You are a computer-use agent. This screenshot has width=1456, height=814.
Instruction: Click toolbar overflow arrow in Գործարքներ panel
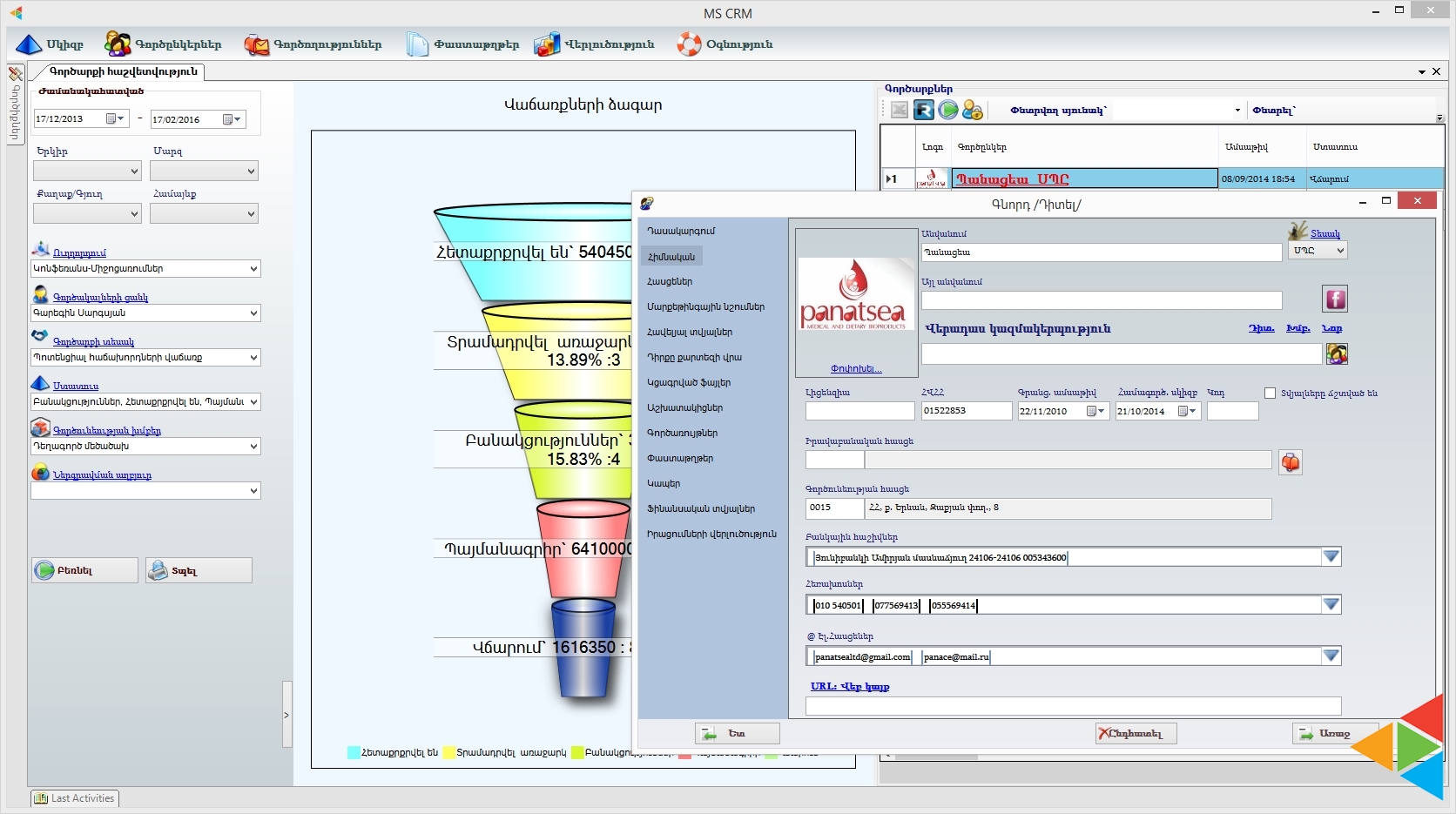pyautogui.click(x=1439, y=118)
